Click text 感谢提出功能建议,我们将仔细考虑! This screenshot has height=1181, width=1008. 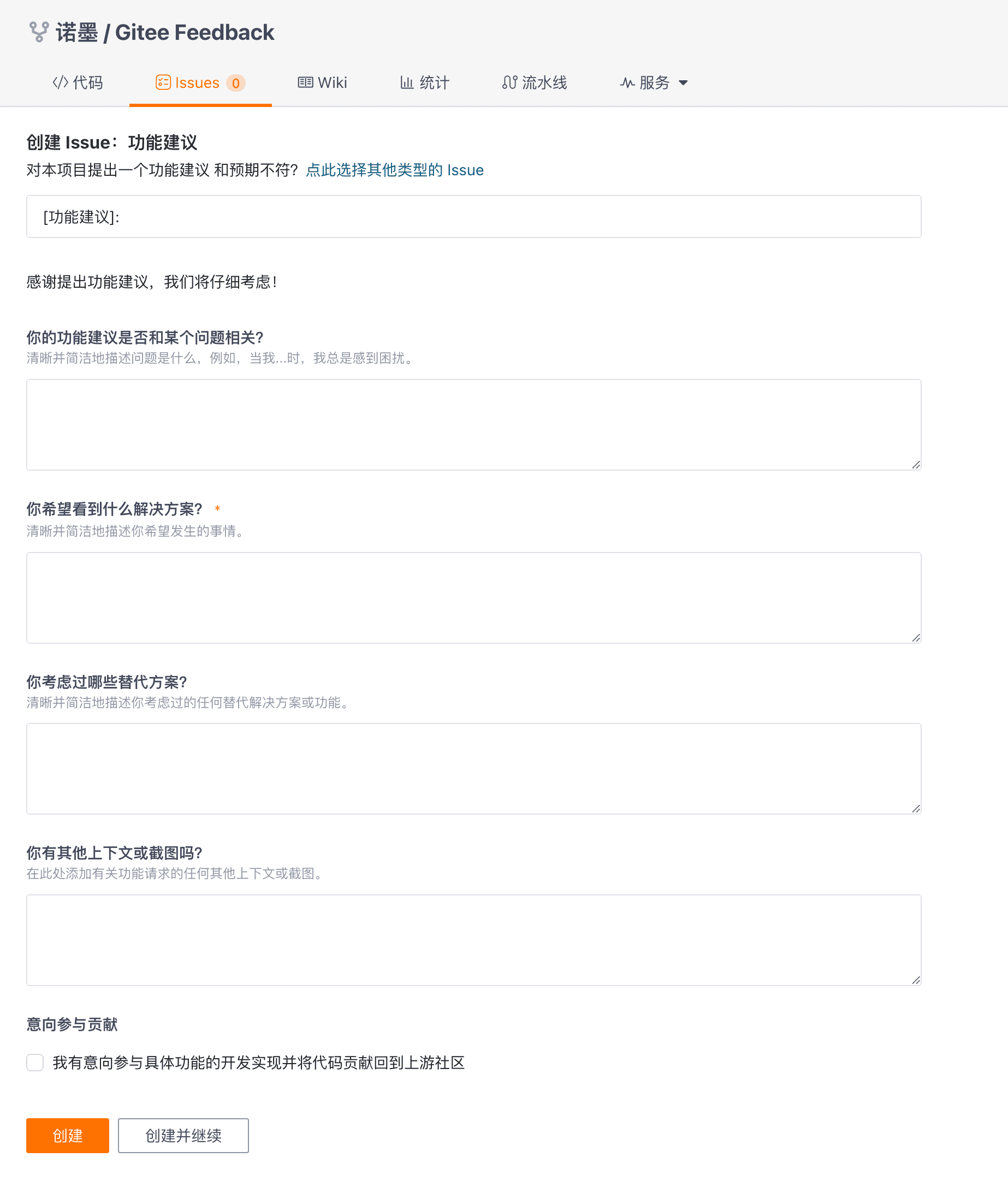[152, 282]
